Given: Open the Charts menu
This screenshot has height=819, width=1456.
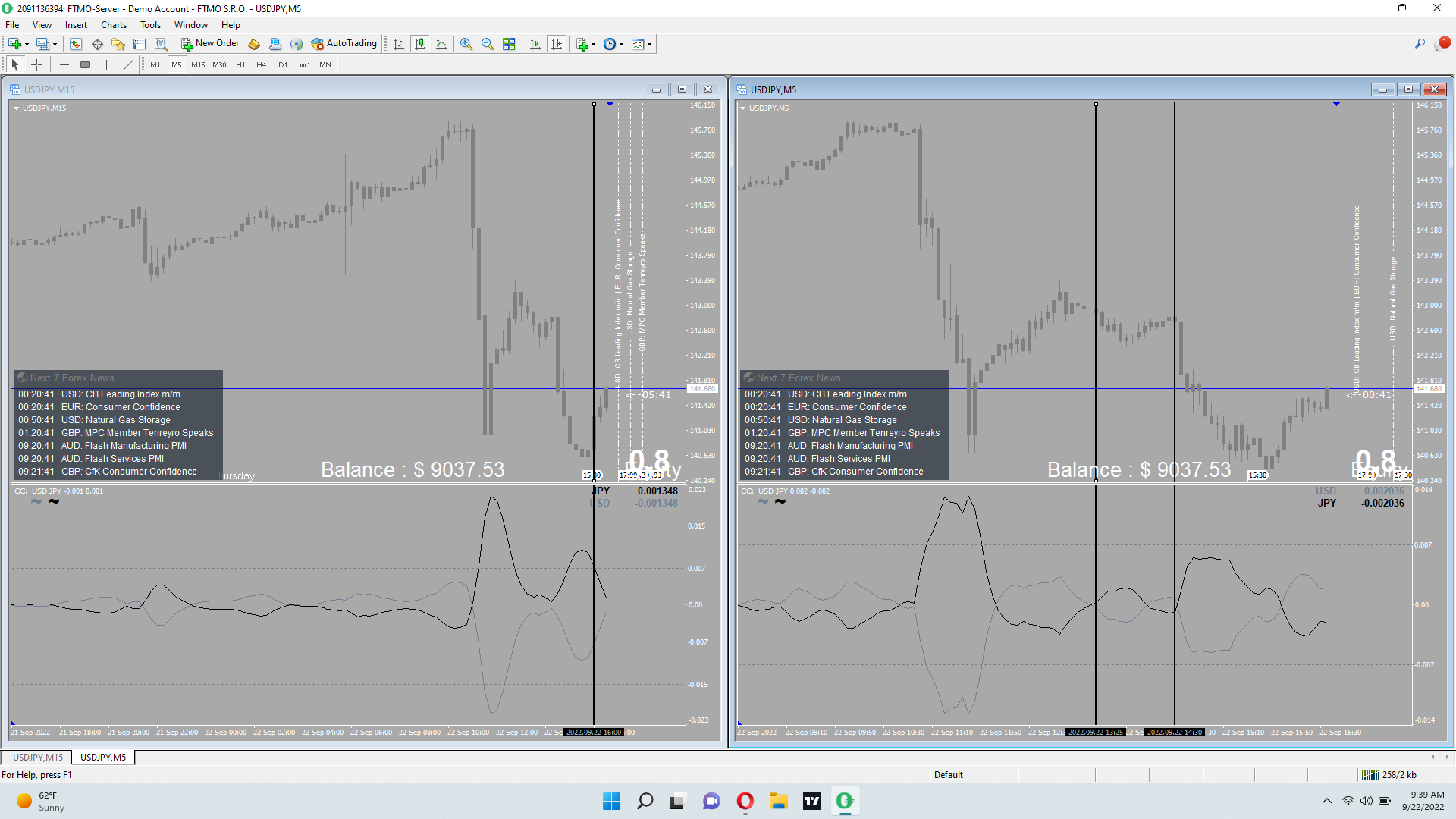Looking at the screenshot, I should [114, 25].
